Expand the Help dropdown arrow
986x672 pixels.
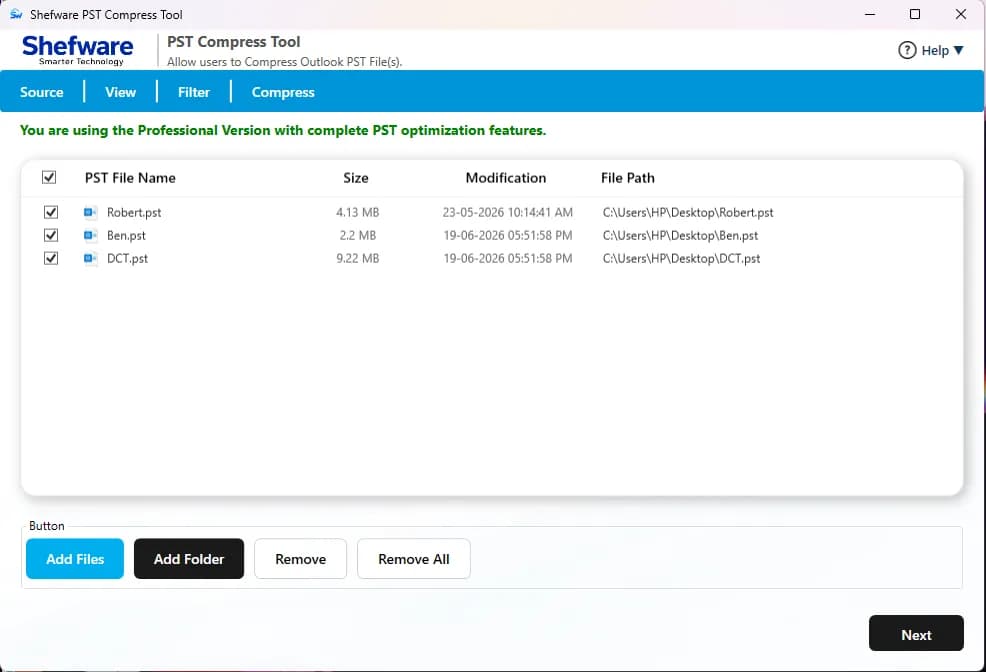(x=958, y=50)
